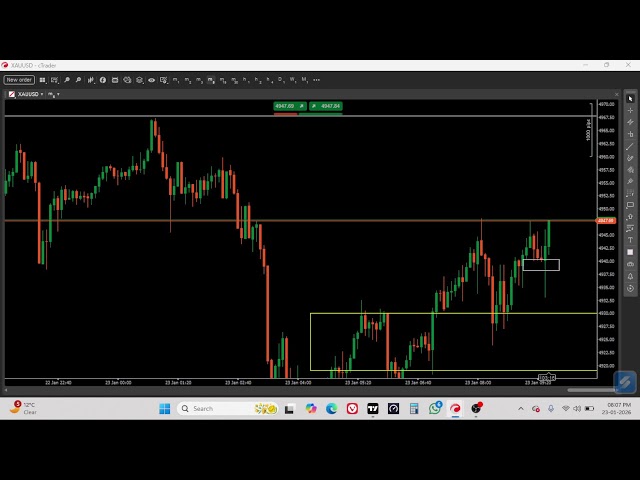640x480 pixels.
Task: Click the horizontal chart scrollbar
Action: 591,390
